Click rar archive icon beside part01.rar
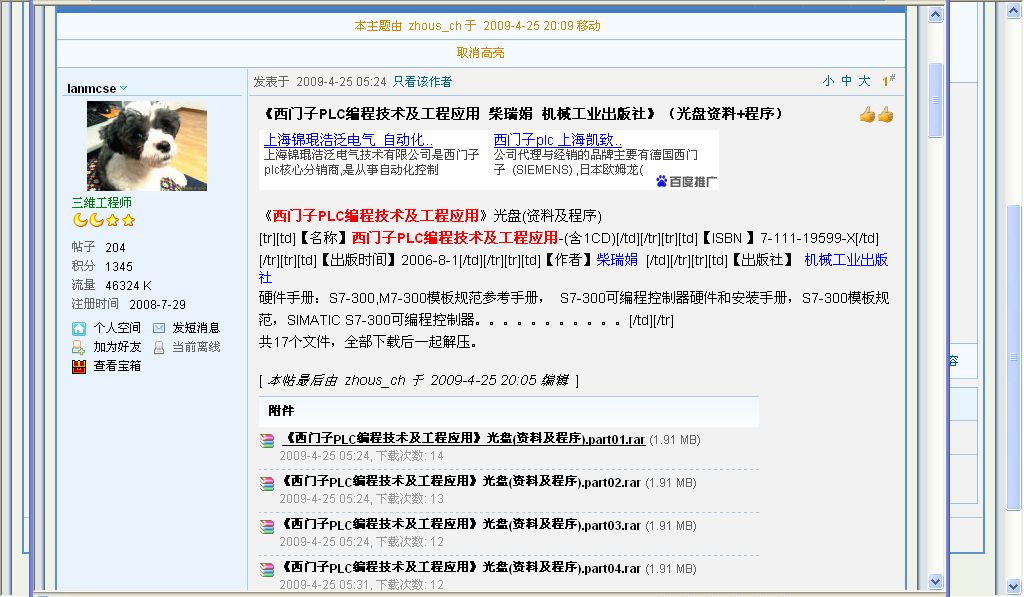 267,441
